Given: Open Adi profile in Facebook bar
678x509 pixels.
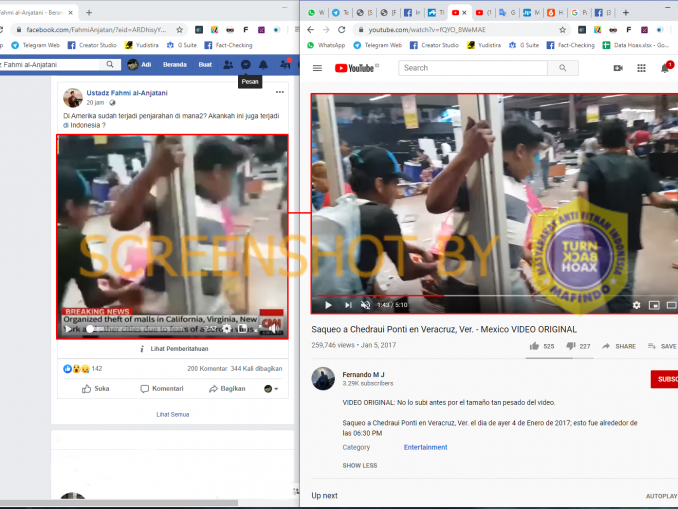Looking at the screenshot, I should point(140,64).
